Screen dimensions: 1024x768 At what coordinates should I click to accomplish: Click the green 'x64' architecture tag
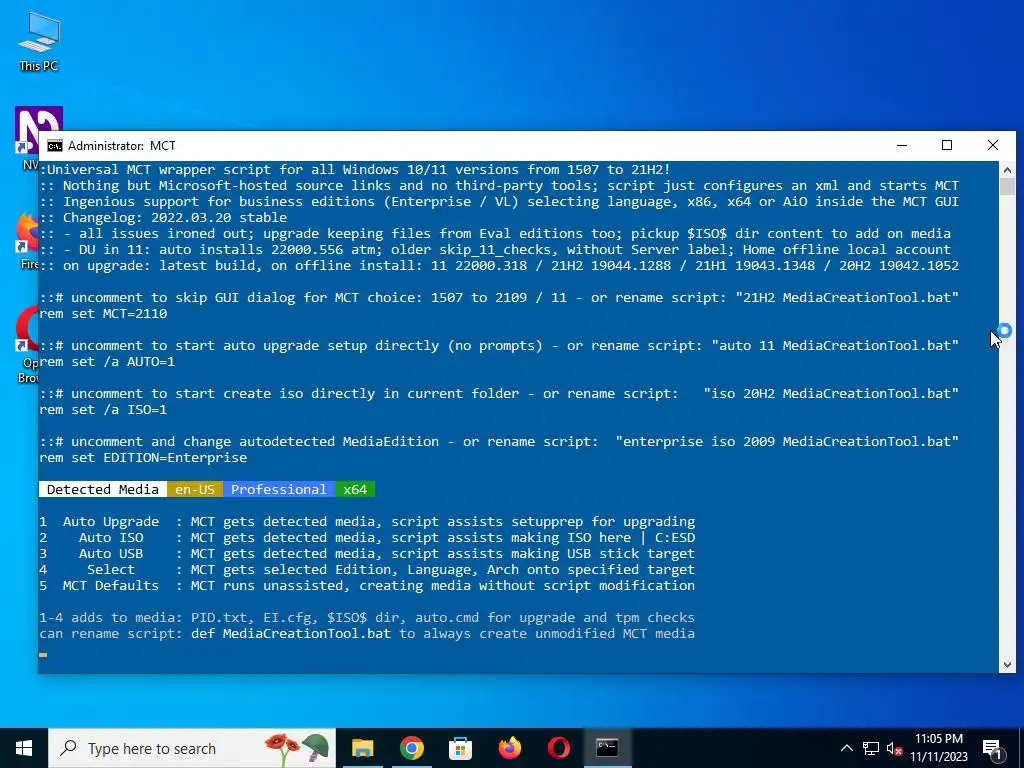[355, 489]
